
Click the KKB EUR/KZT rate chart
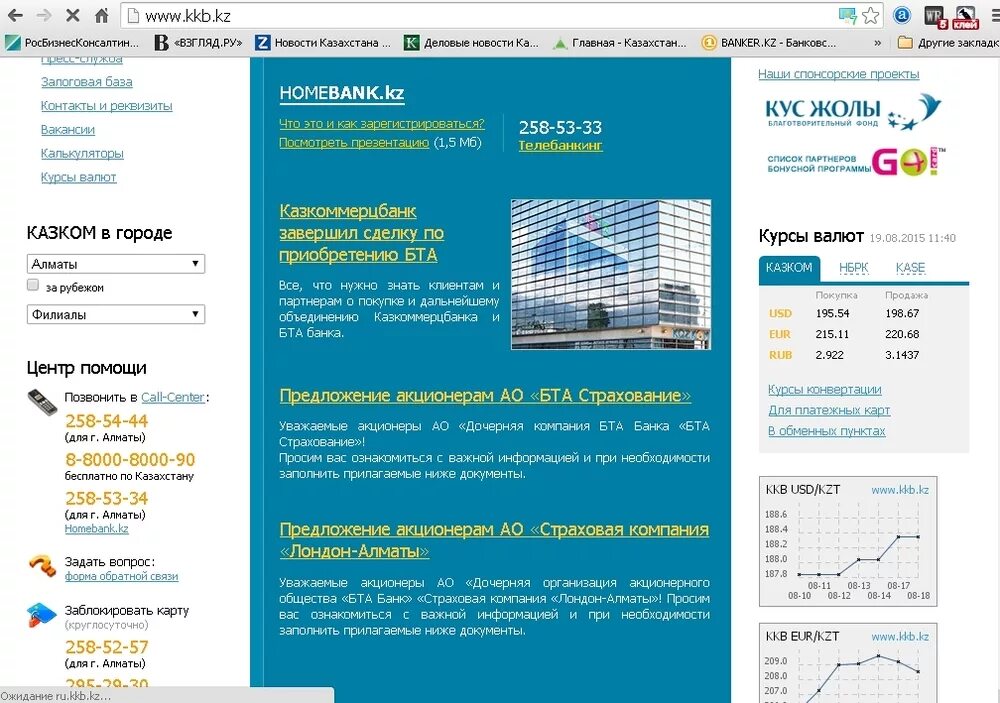tap(848, 663)
